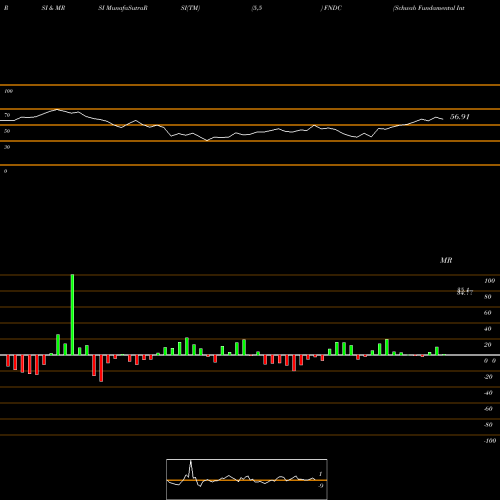Click the 'SI MunafaSutraR' header text
Viewport: 500px width, 500px height.
tap(123, 8)
